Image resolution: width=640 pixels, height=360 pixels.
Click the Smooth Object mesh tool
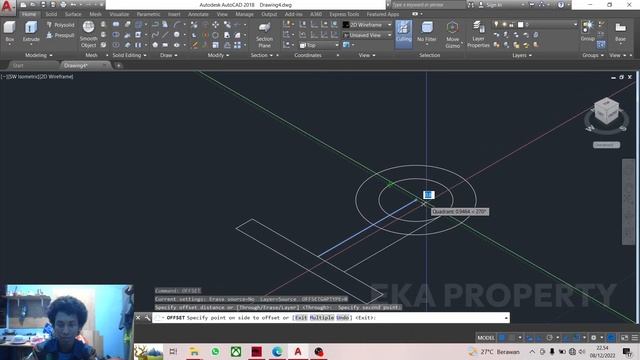tap(89, 34)
